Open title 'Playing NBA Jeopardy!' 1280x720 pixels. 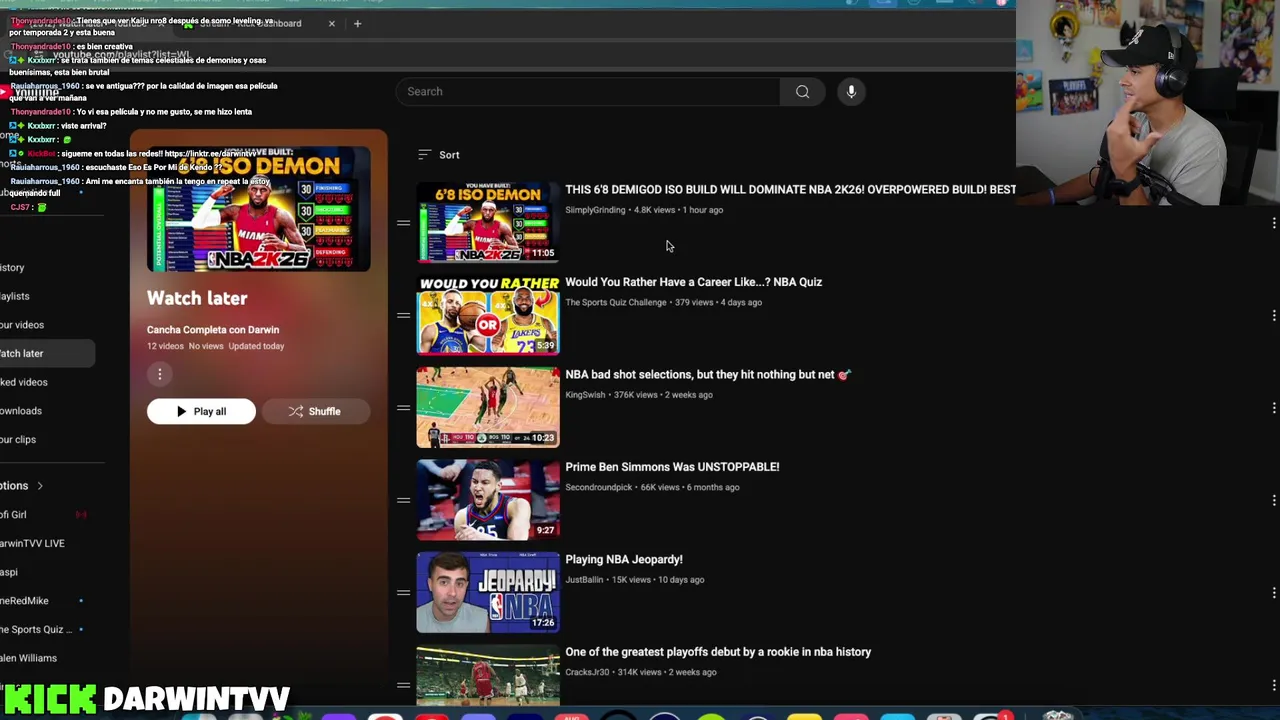pos(624,560)
